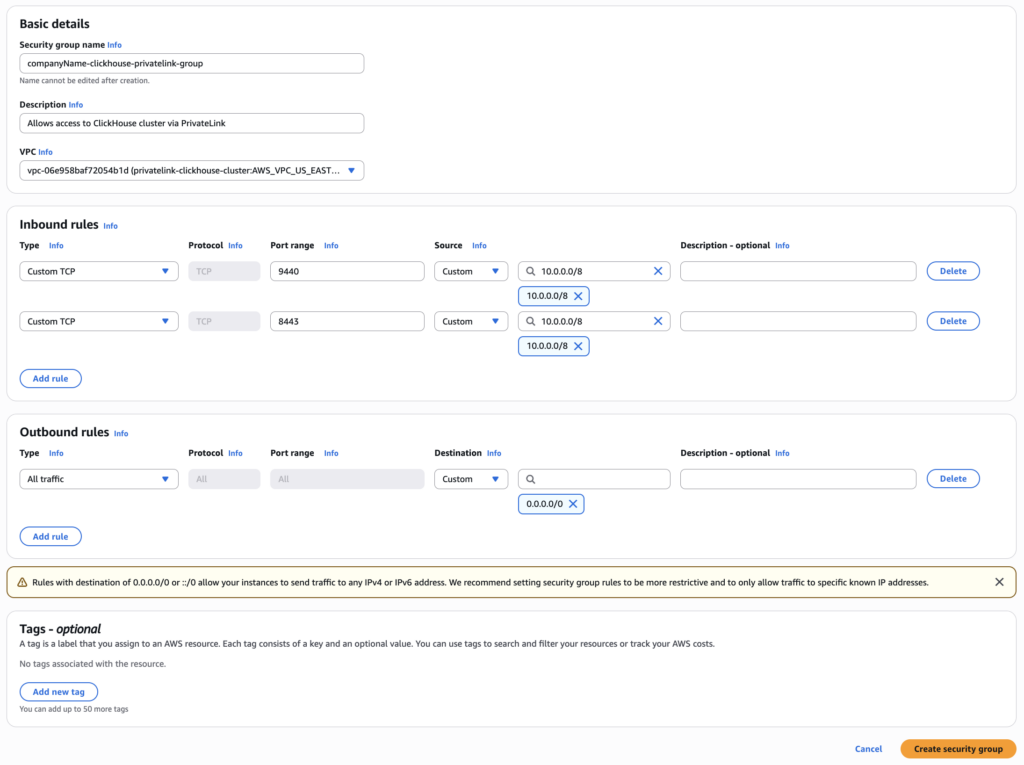Image resolution: width=1024 pixels, height=765 pixels.
Task: Clear the source search field for port 9440
Action: (658, 271)
